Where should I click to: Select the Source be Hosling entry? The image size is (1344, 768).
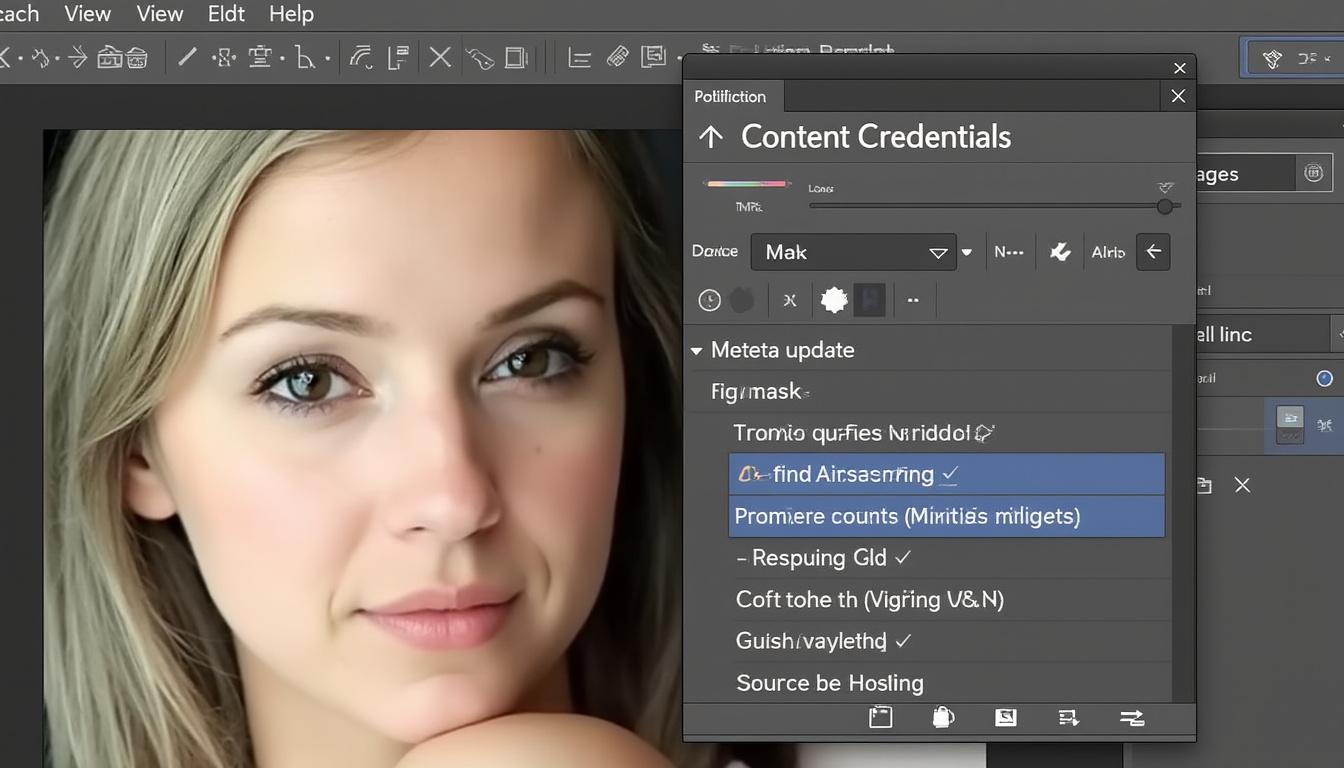(x=829, y=683)
